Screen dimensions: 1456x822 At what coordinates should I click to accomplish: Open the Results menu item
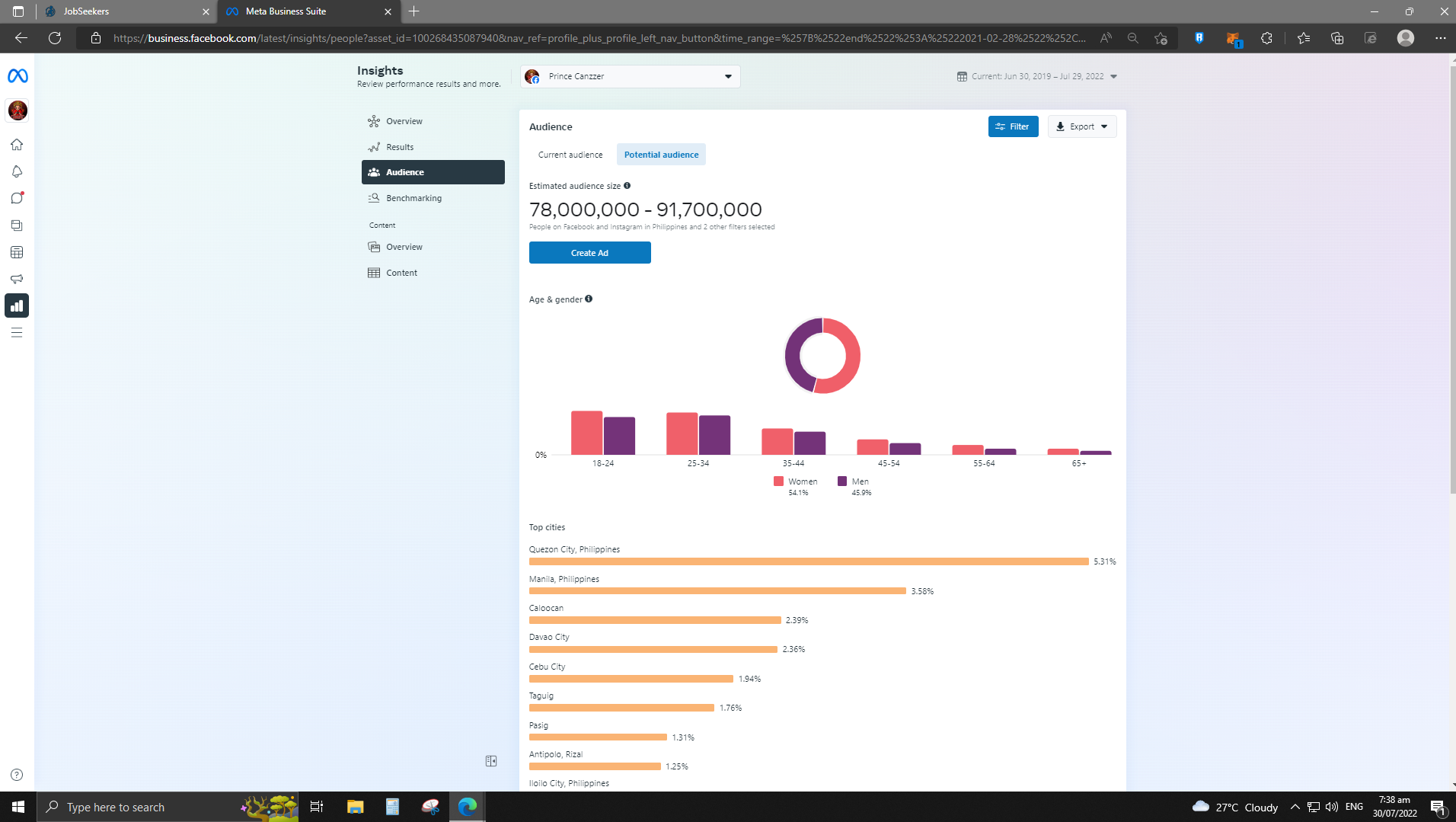pyautogui.click(x=433, y=147)
